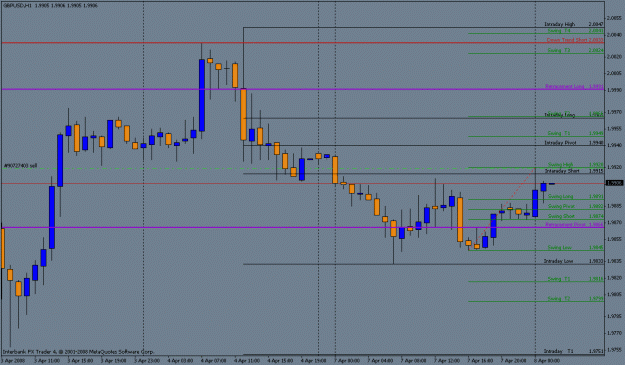Click the '3 Apr 23:00' time axis label
Image resolution: width=625 pixels, height=365 pixels.
point(147,361)
